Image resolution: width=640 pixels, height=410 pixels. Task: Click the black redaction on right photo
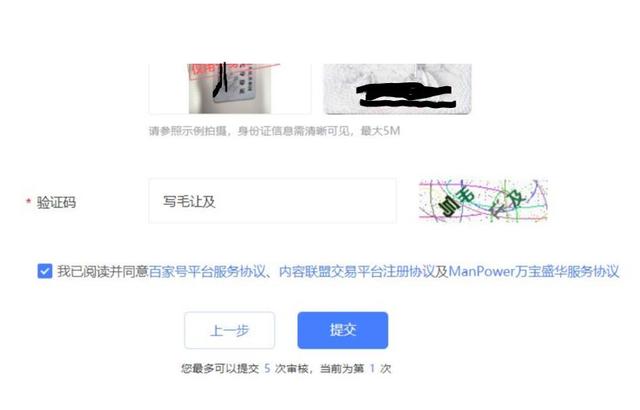406,95
